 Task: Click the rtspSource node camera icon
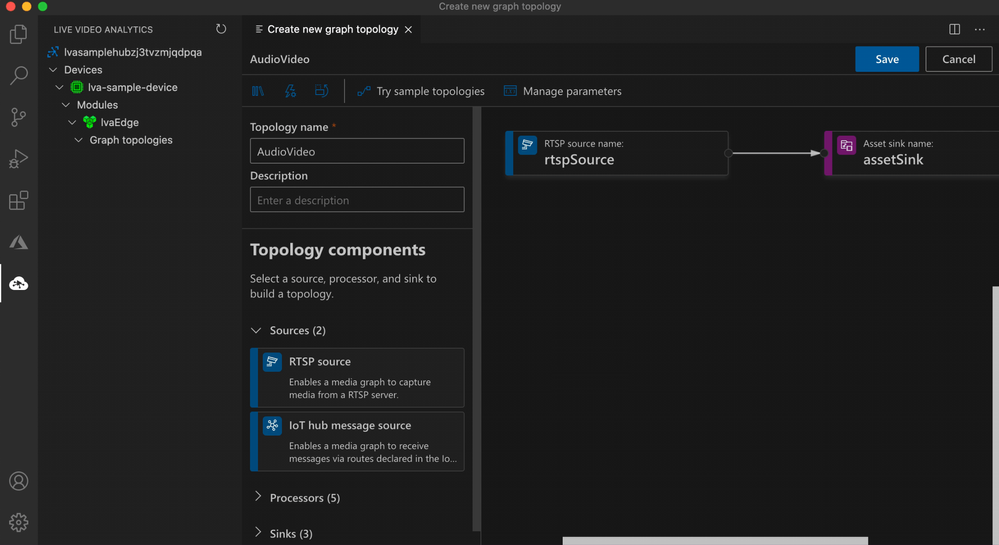[x=527, y=145]
